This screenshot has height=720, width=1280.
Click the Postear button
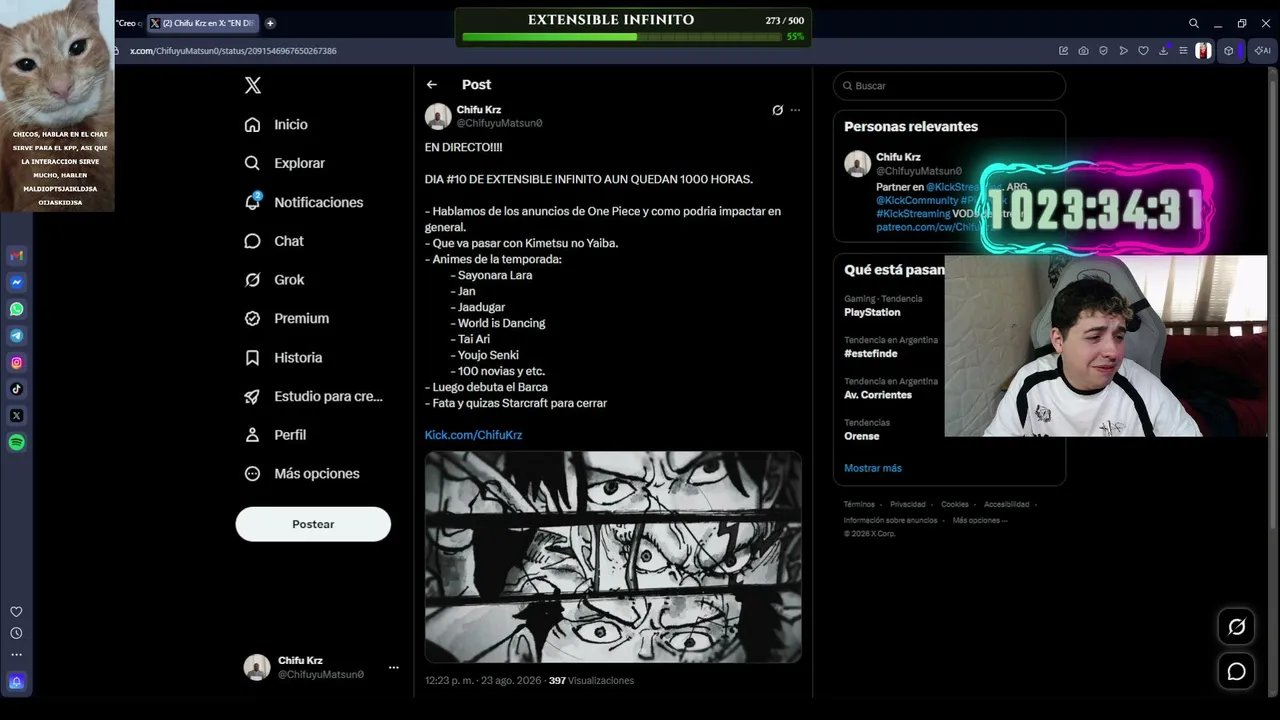313,524
